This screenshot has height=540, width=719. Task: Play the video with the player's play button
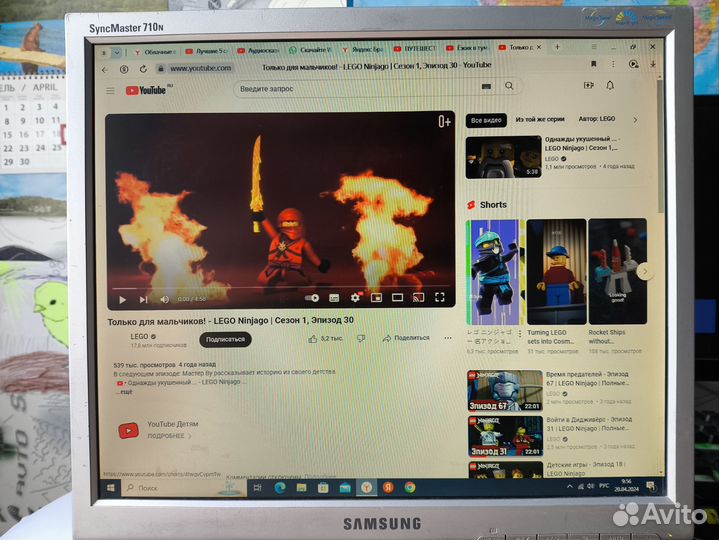pyautogui.click(x=122, y=299)
